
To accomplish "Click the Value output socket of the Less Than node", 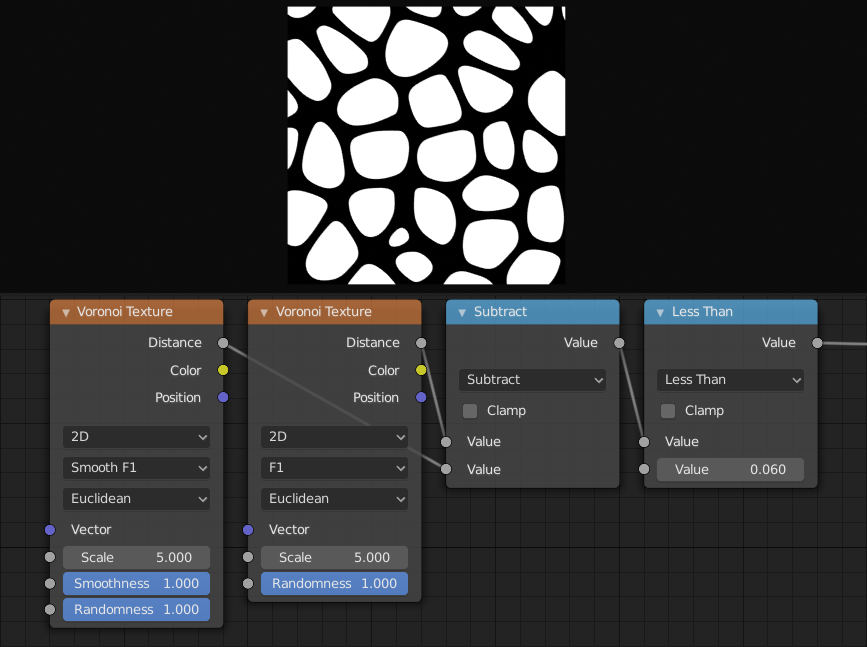I will (816, 342).
